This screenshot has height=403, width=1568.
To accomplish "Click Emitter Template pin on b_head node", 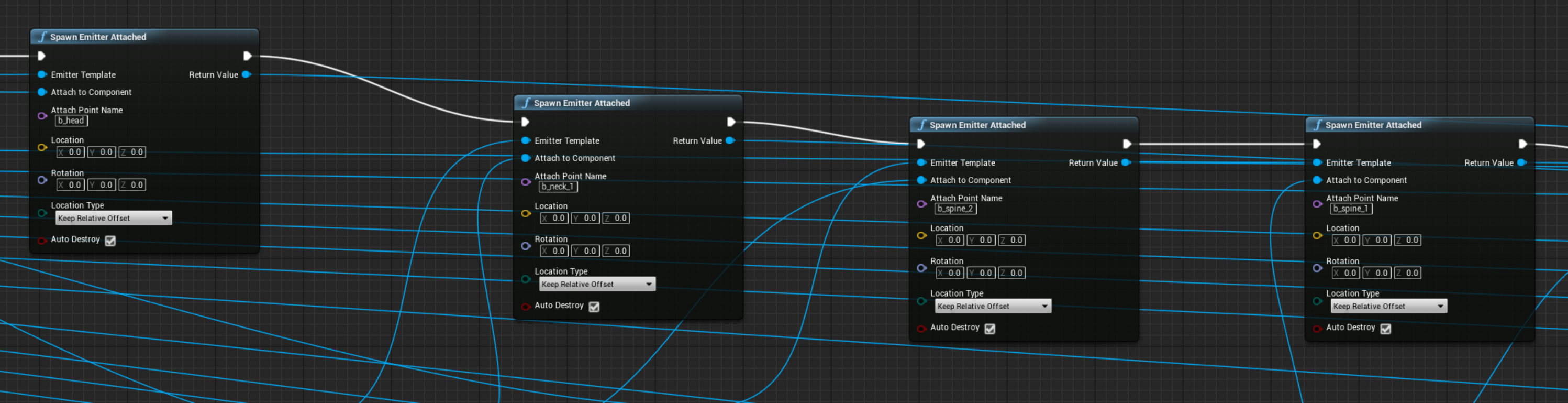I will (42, 75).
